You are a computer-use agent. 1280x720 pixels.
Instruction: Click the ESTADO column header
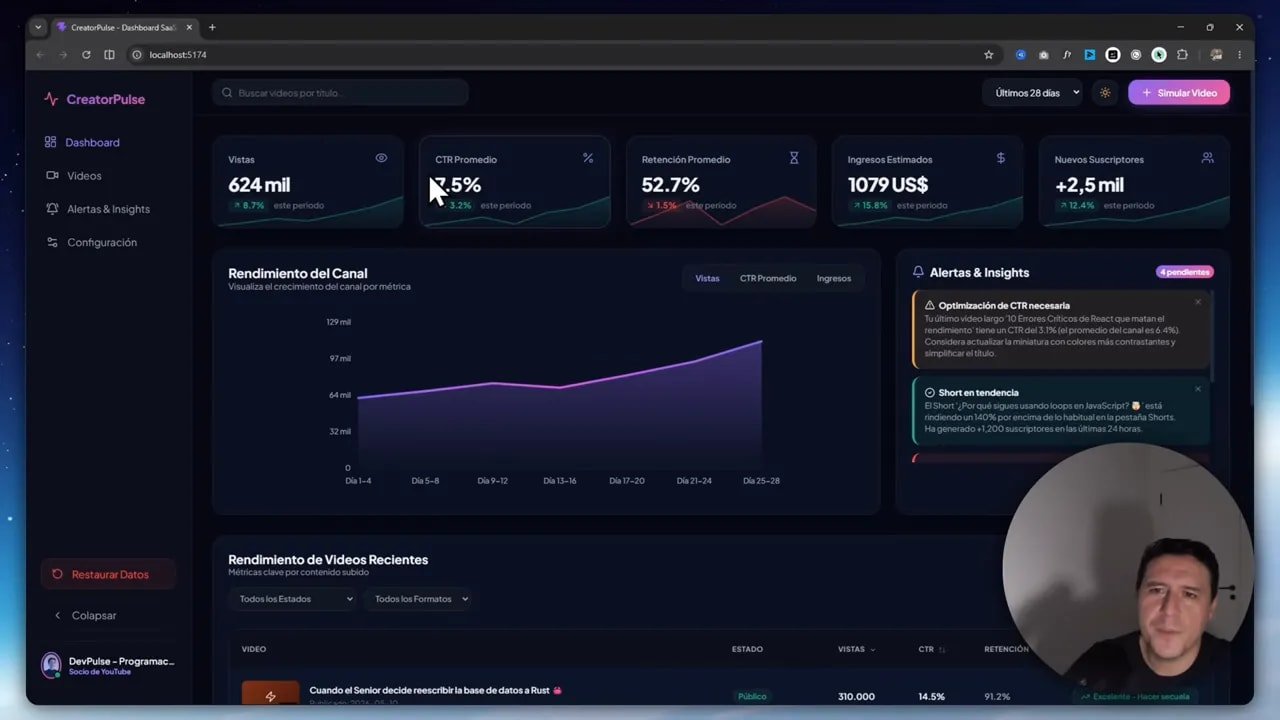pyautogui.click(x=747, y=649)
